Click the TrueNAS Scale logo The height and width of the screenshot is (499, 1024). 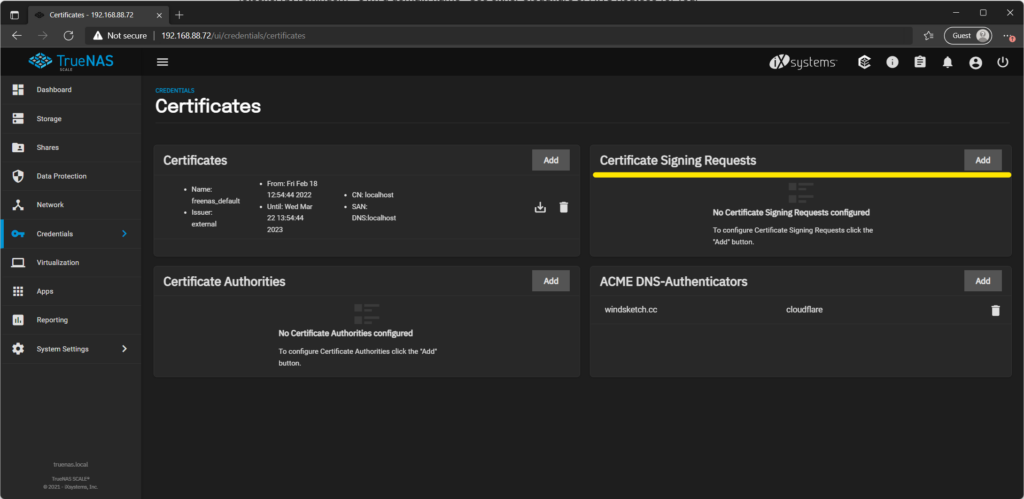point(71,62)
